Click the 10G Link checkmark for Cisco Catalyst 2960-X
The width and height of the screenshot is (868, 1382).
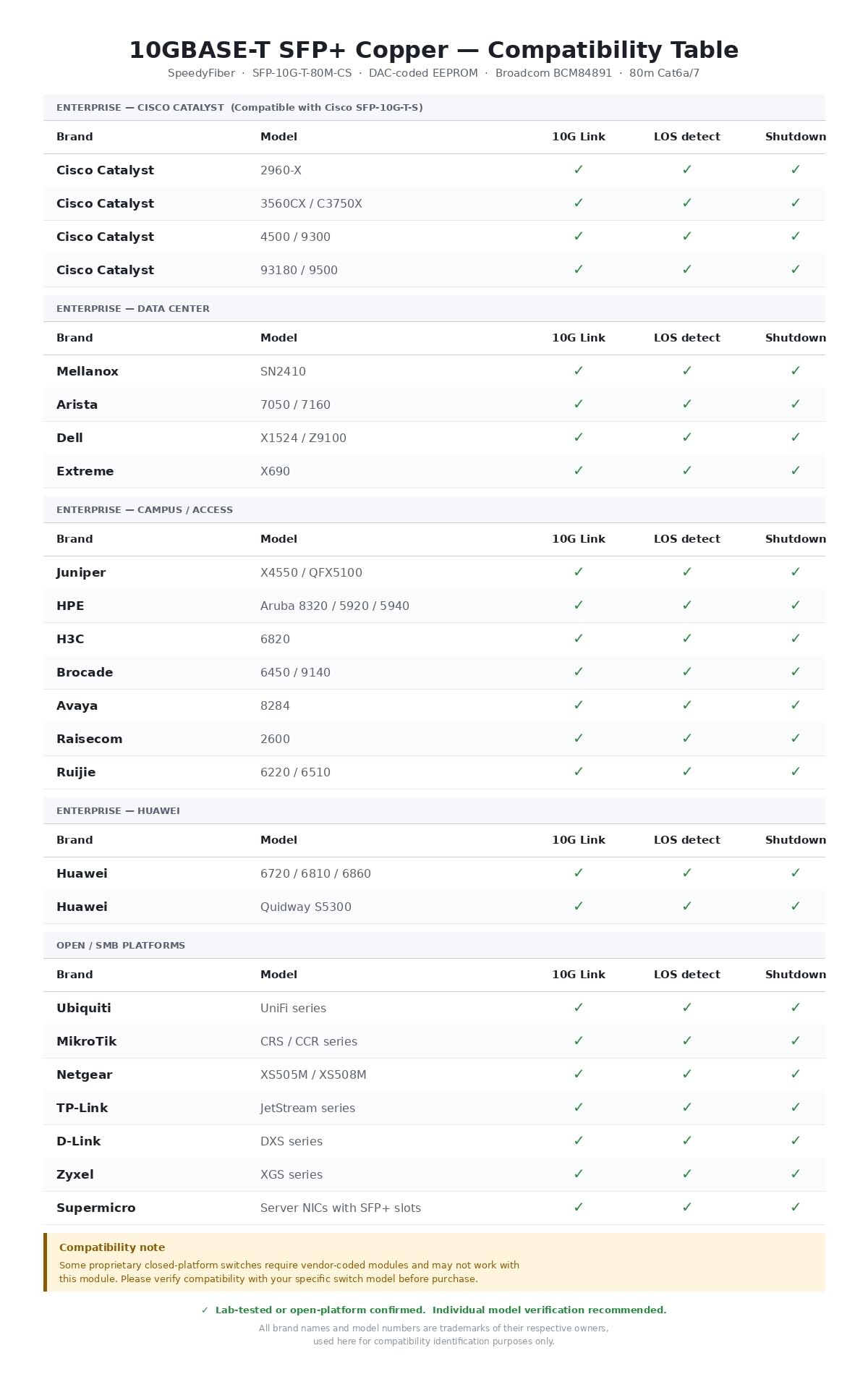pyautogui.click(x=579, y=169)
